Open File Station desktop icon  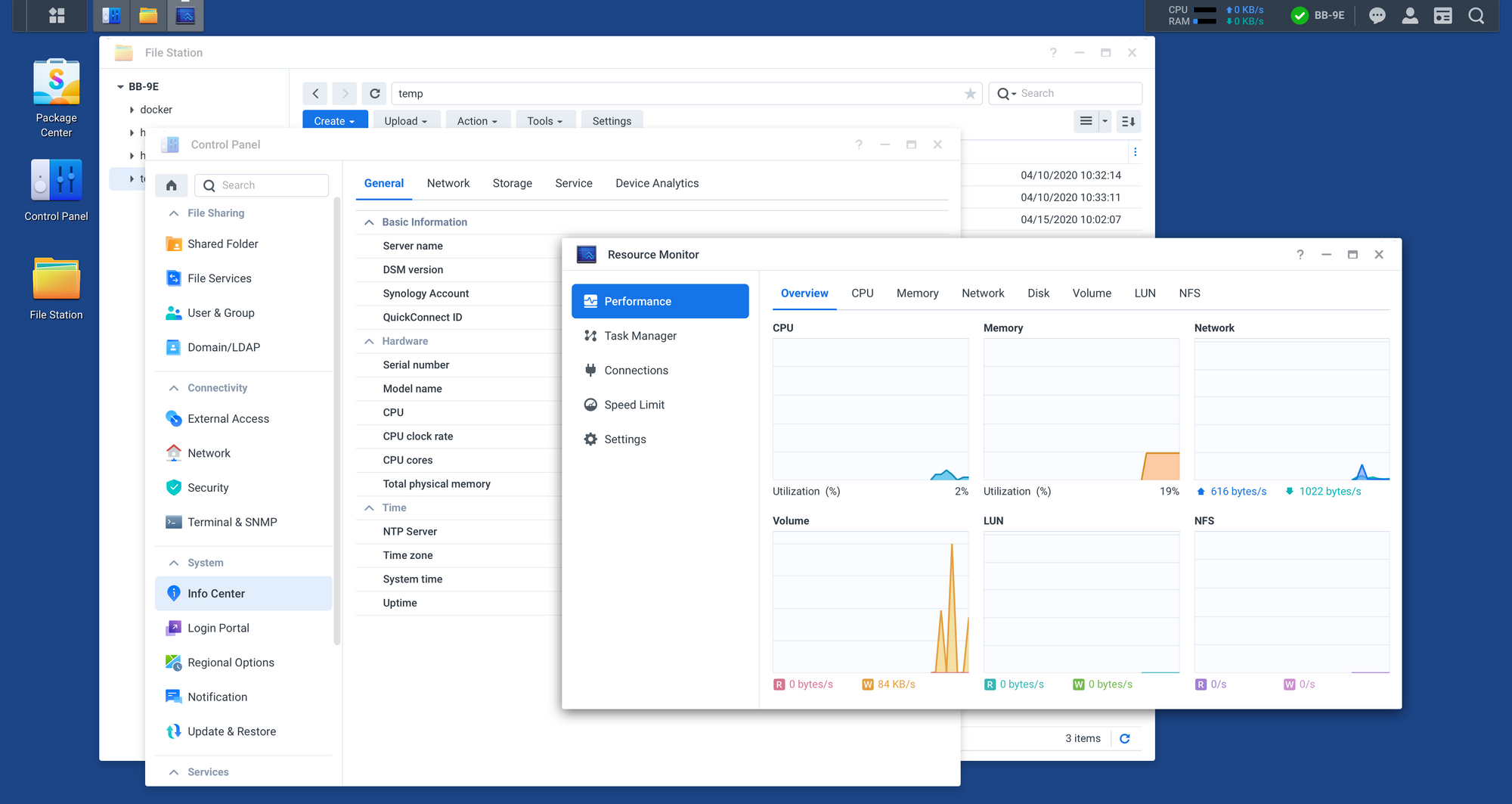tap(57, 289)
